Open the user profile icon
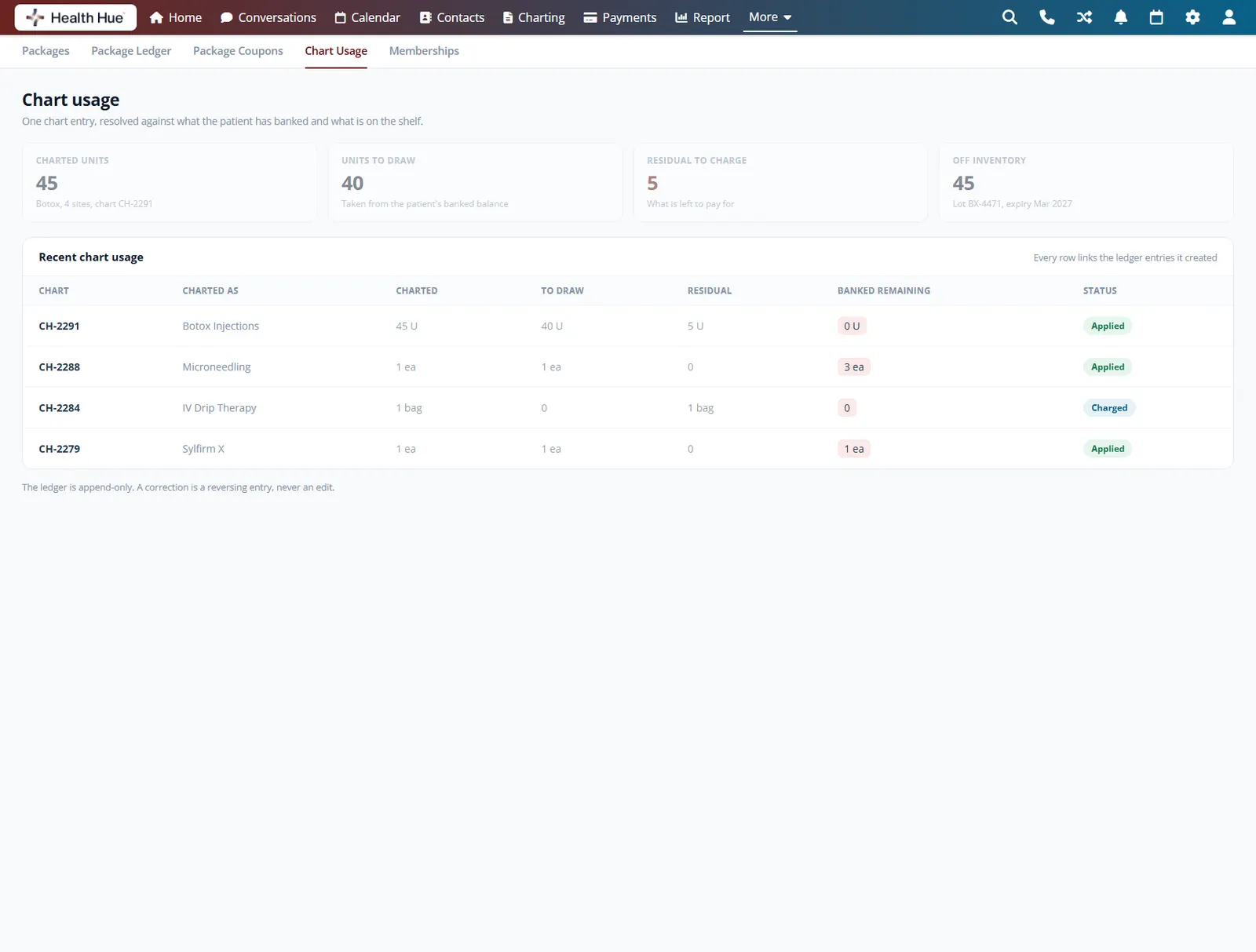 (1229, 17)
